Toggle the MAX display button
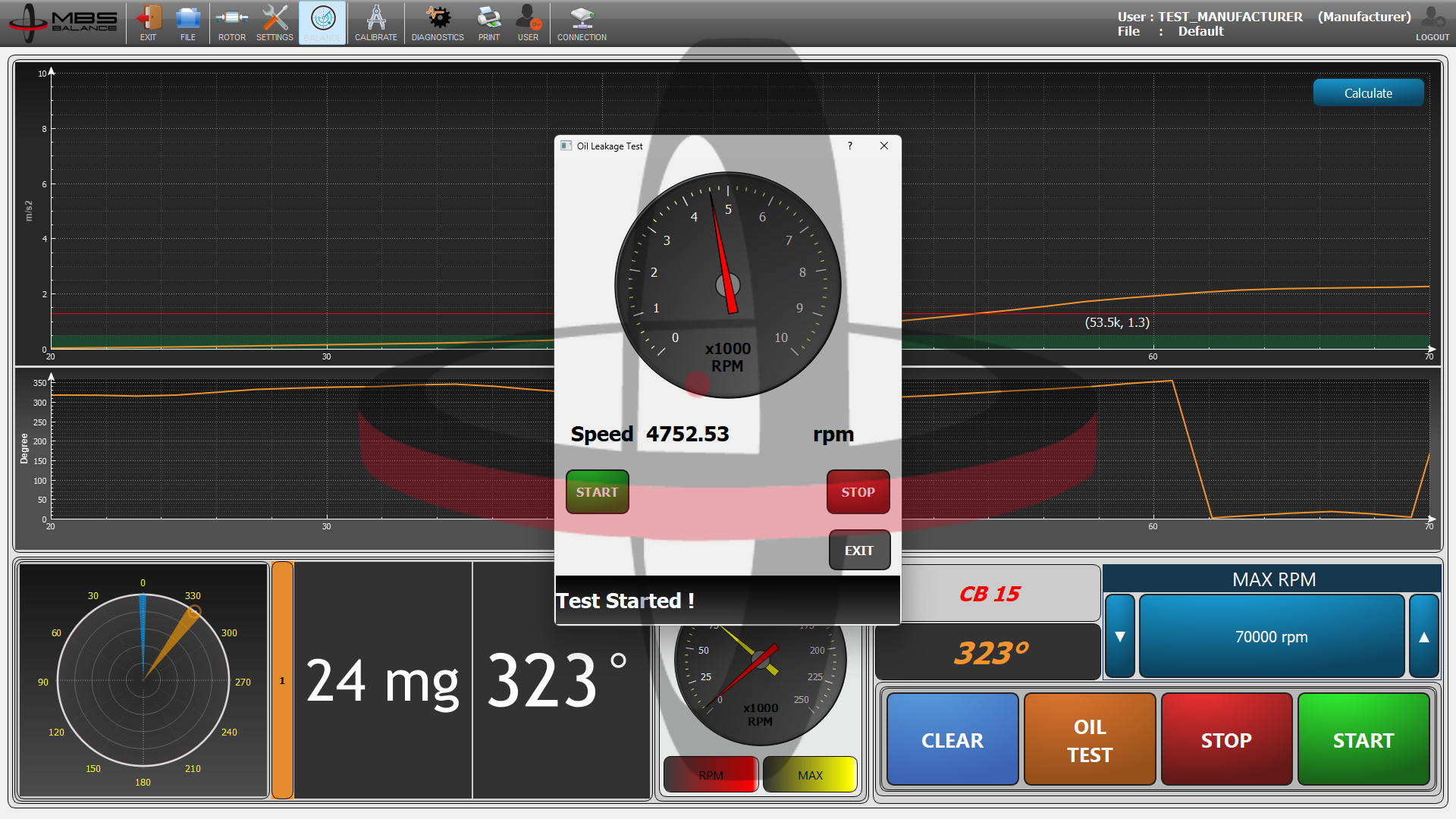The width and height of the screenshot is (1456, 819). pos(809,773)
